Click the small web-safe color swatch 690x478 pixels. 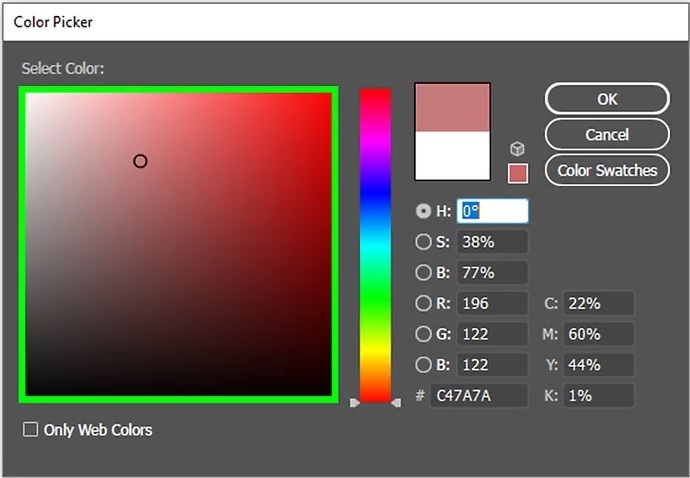(x=517, y=173)
